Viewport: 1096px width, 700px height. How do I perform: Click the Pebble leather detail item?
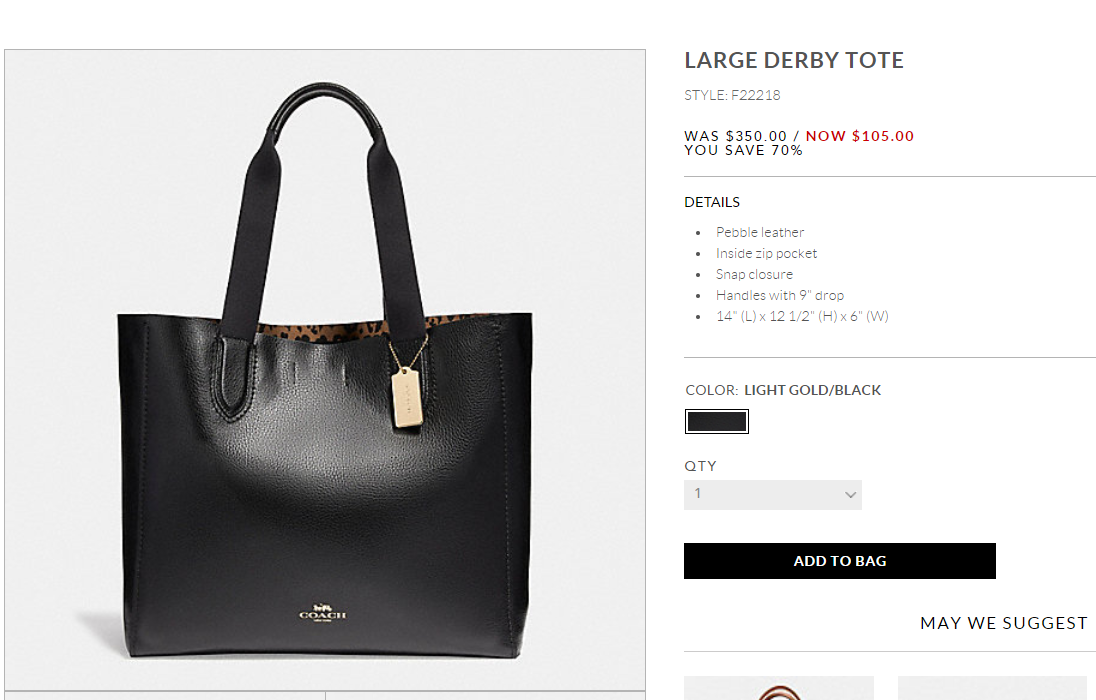point(760,232)
